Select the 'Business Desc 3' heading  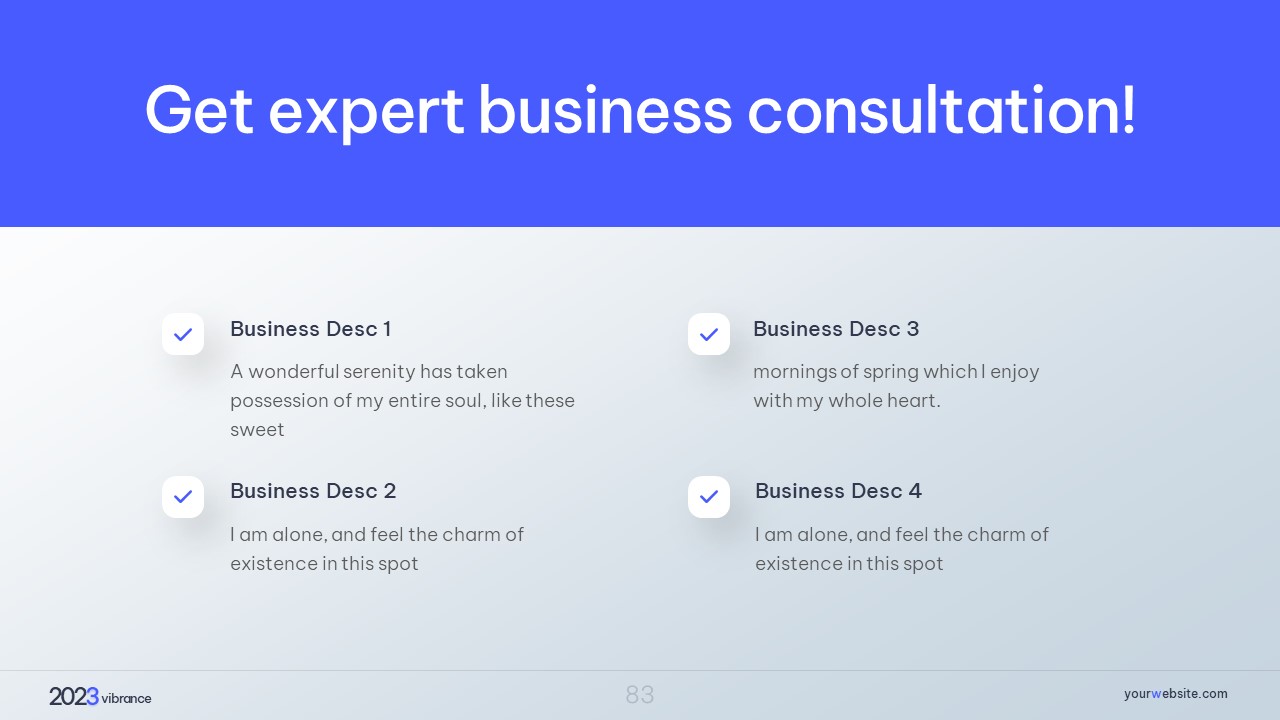click(835, 329)
